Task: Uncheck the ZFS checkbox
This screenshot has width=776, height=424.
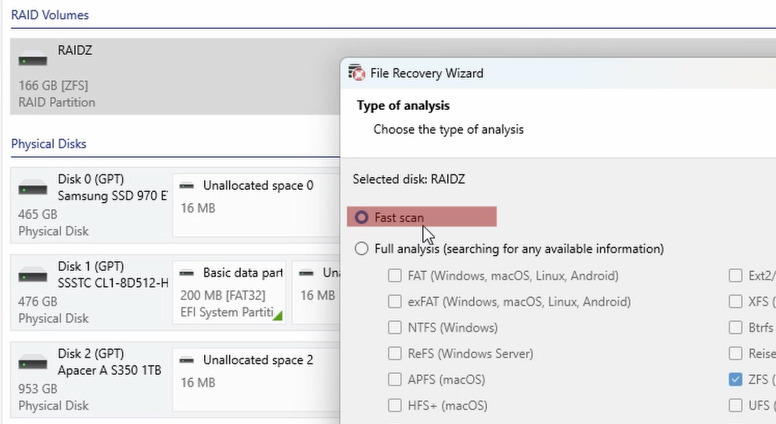Action: [x=735, y=379]
